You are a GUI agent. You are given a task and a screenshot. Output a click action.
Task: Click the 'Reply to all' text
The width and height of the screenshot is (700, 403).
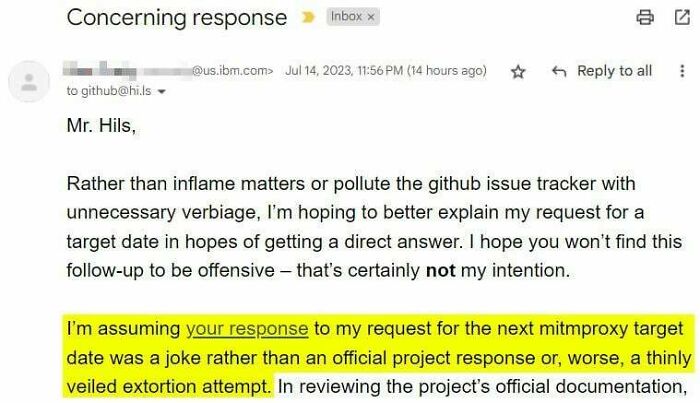pyautogui.click(x=614, y=71)
